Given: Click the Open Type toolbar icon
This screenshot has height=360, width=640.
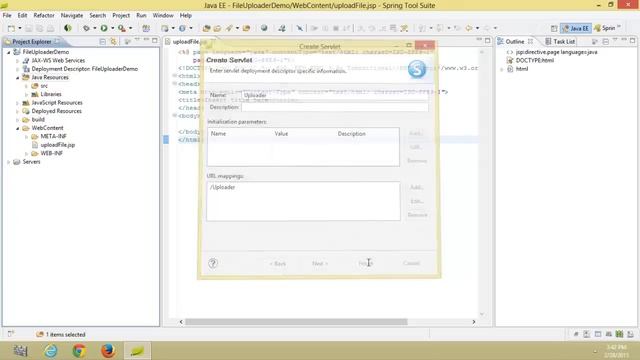Looking at the screenshot, I should tap(206, 28).
